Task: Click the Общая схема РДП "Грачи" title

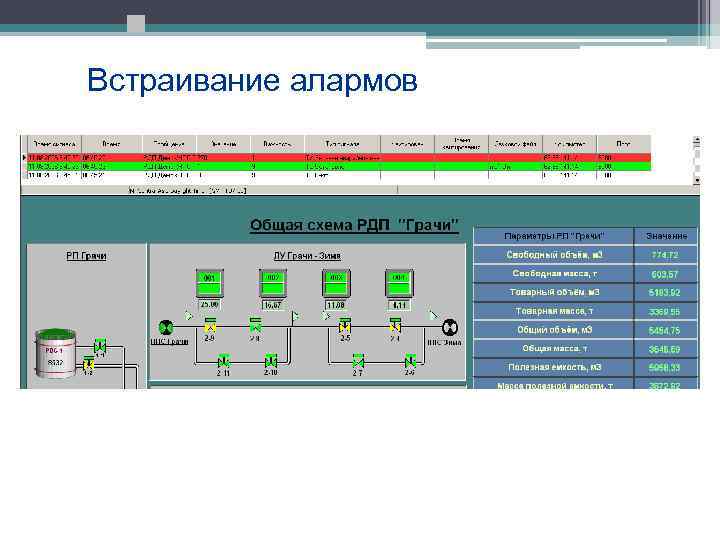Action: [x=354, y=225]
